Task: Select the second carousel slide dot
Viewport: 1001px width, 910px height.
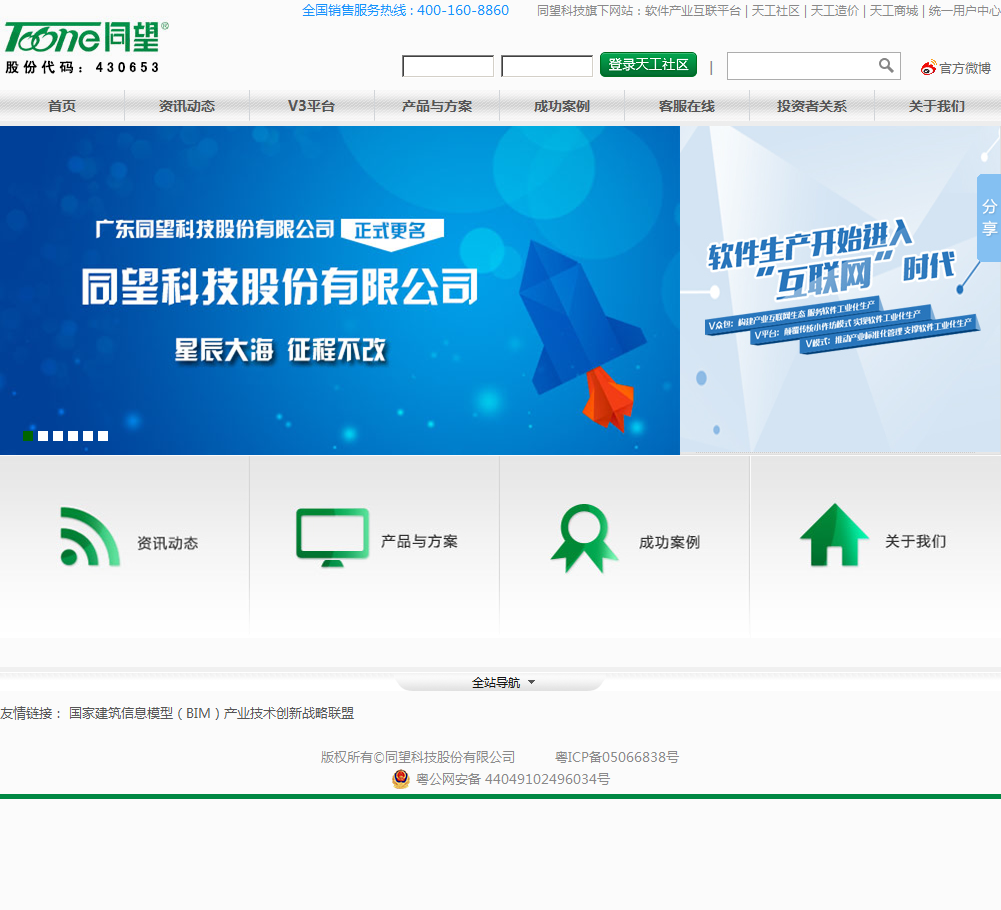Action: [x=43, y=436]
